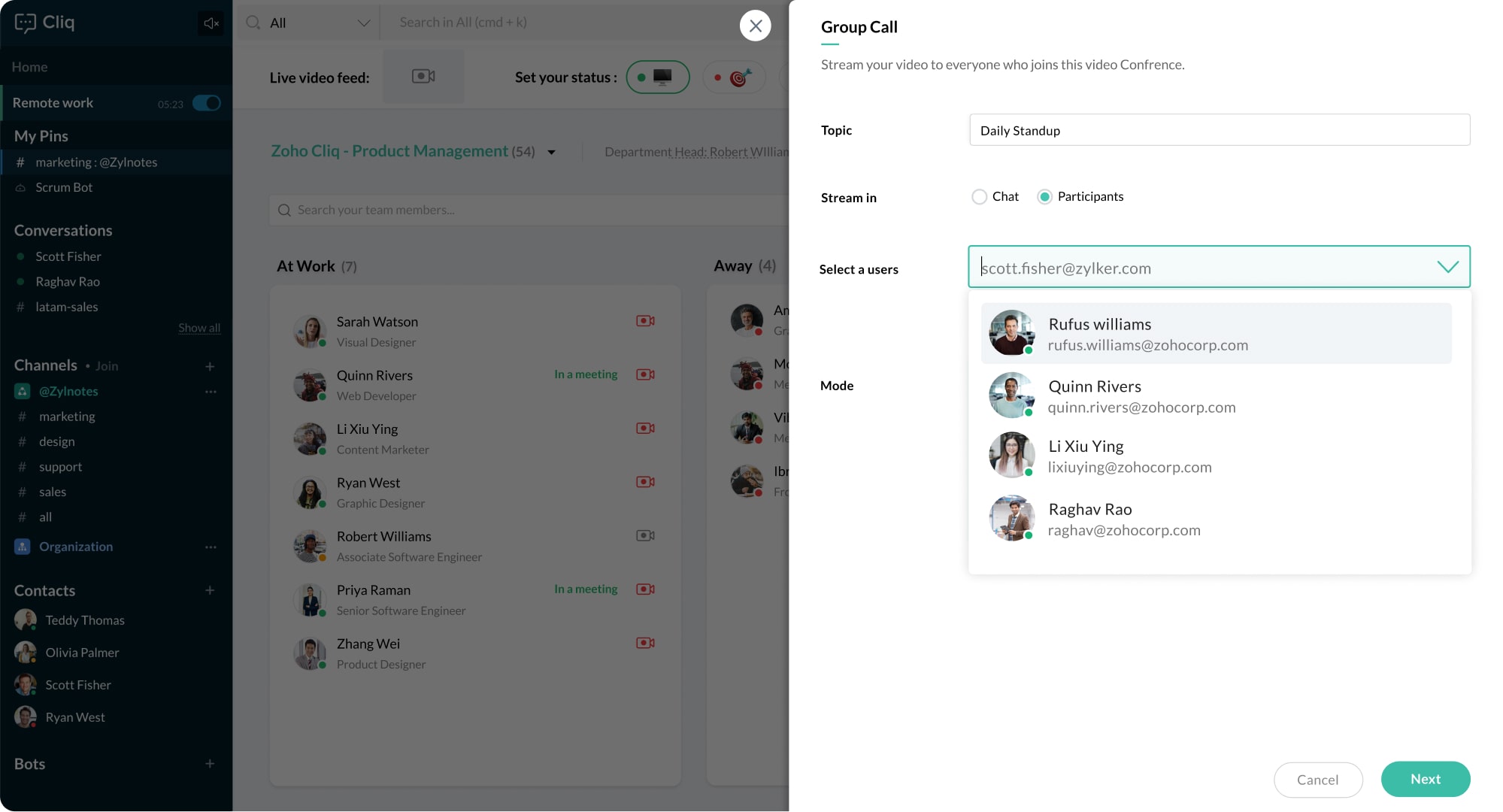Viewport: 1503px width, 812px height.
Task: Open the @Zylnotes channel ellipsis menu
Action: pos(211,392)
